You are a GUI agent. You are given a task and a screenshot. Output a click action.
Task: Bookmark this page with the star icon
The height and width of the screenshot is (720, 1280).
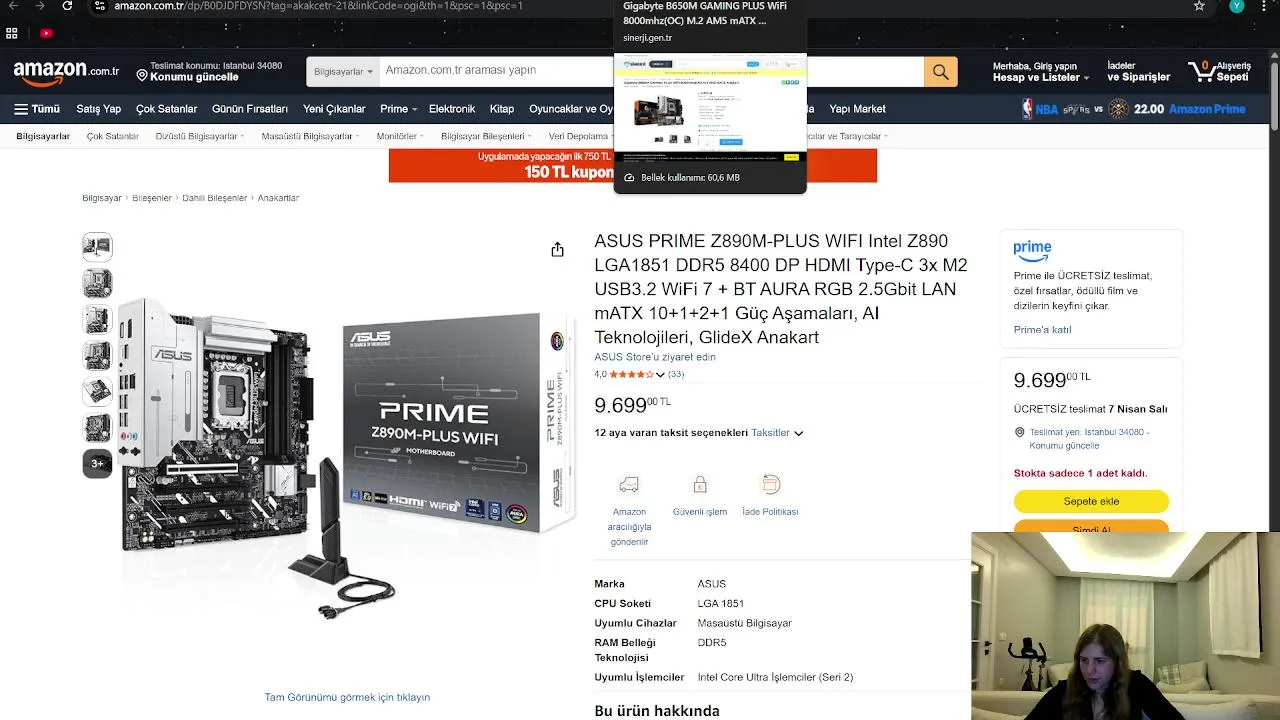[1199, 6]
